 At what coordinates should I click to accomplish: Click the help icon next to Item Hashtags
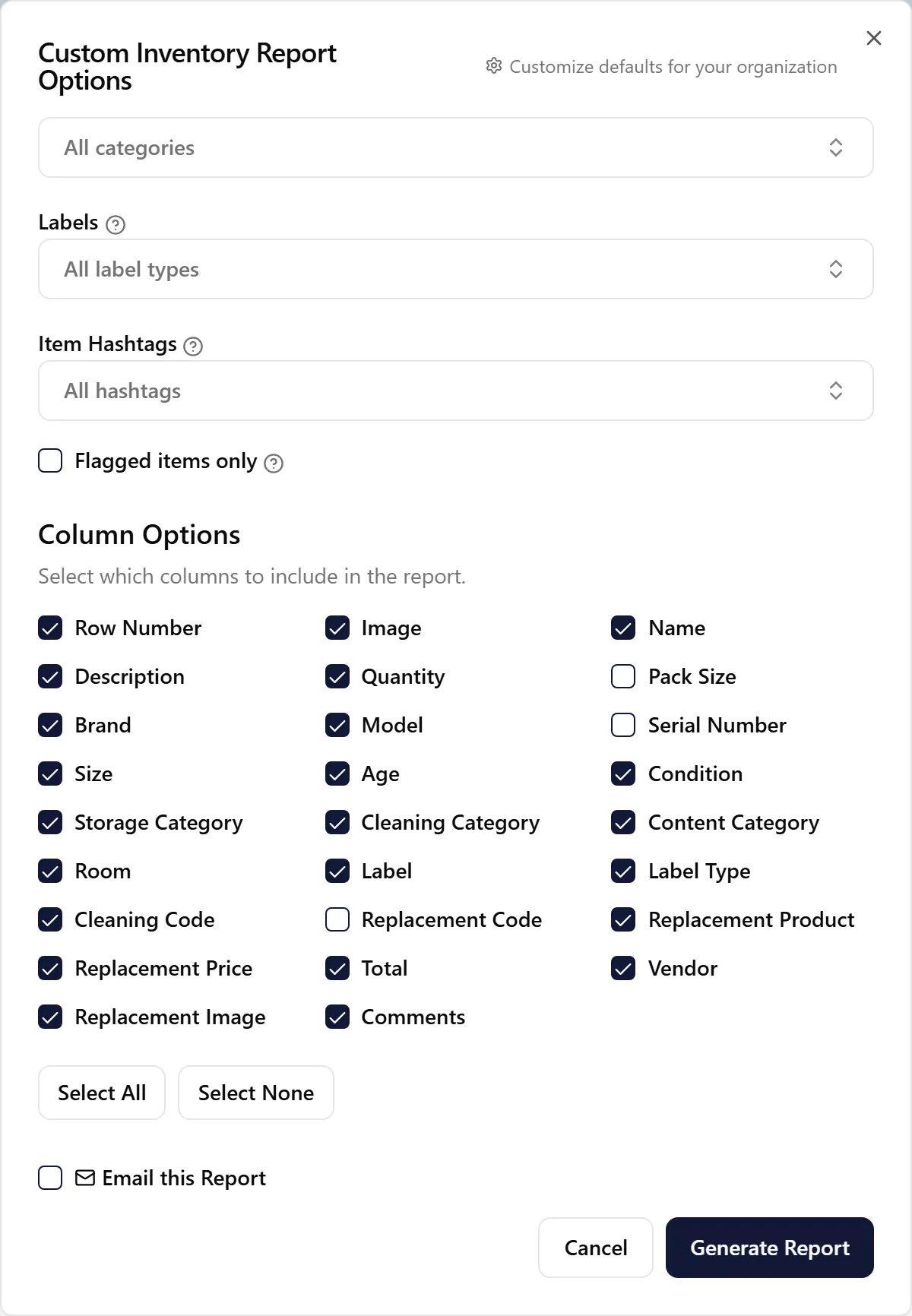coord(194,346)
